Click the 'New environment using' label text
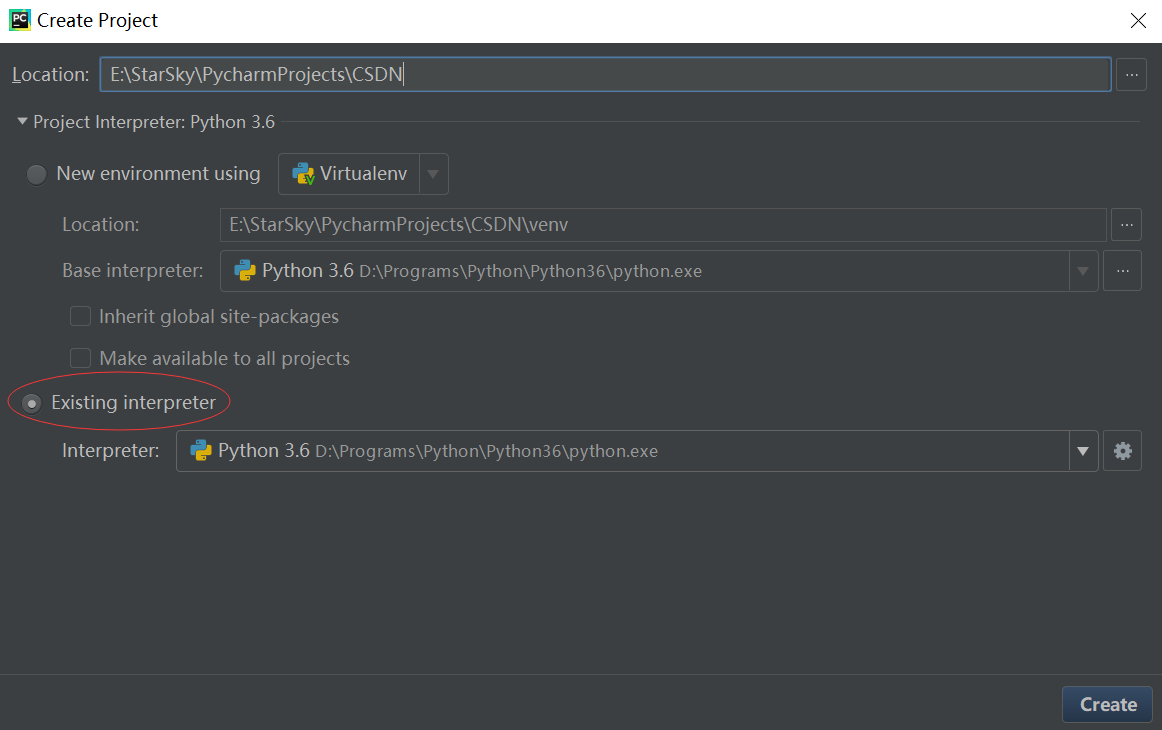The image size is (1162, 730). click(159, 173)
